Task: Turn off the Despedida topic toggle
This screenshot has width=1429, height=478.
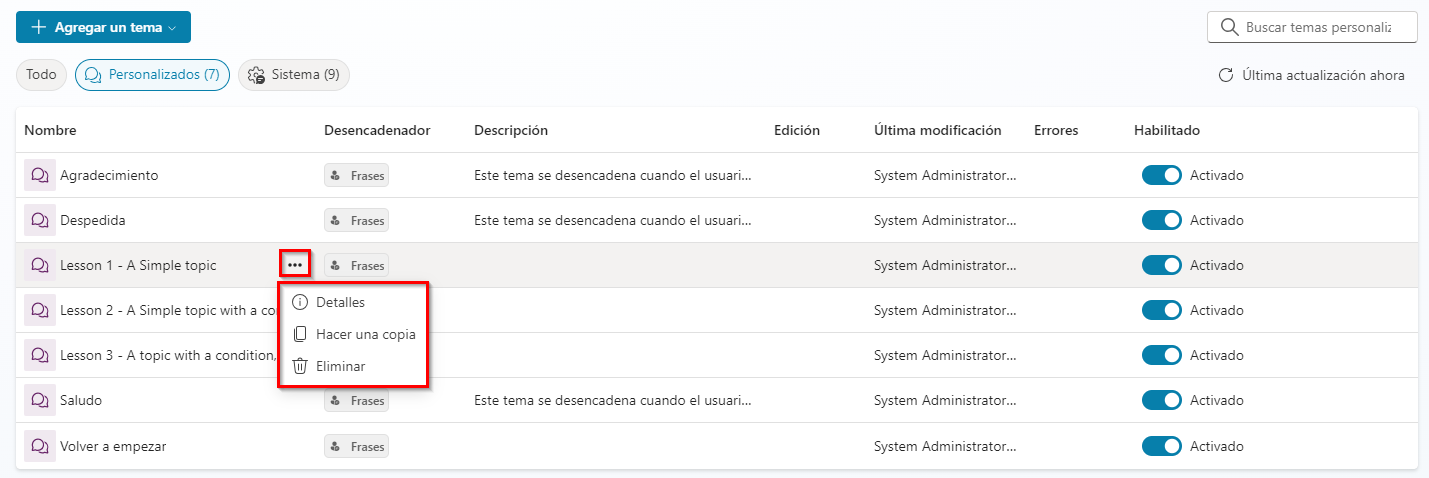Action: tap(1161, 220)
